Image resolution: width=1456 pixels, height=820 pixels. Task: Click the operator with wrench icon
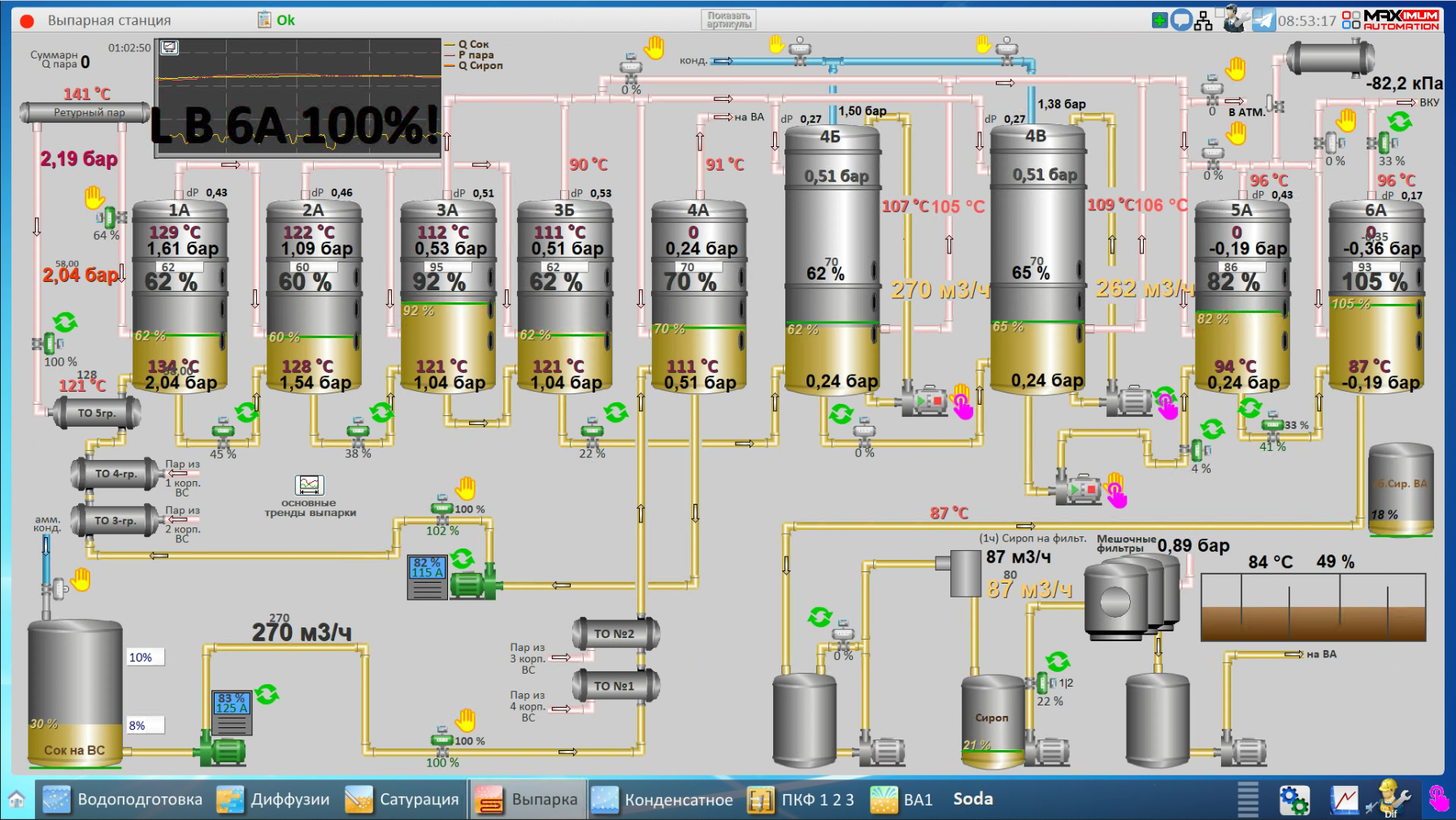pyautogui.click(x=1235, y=19)
